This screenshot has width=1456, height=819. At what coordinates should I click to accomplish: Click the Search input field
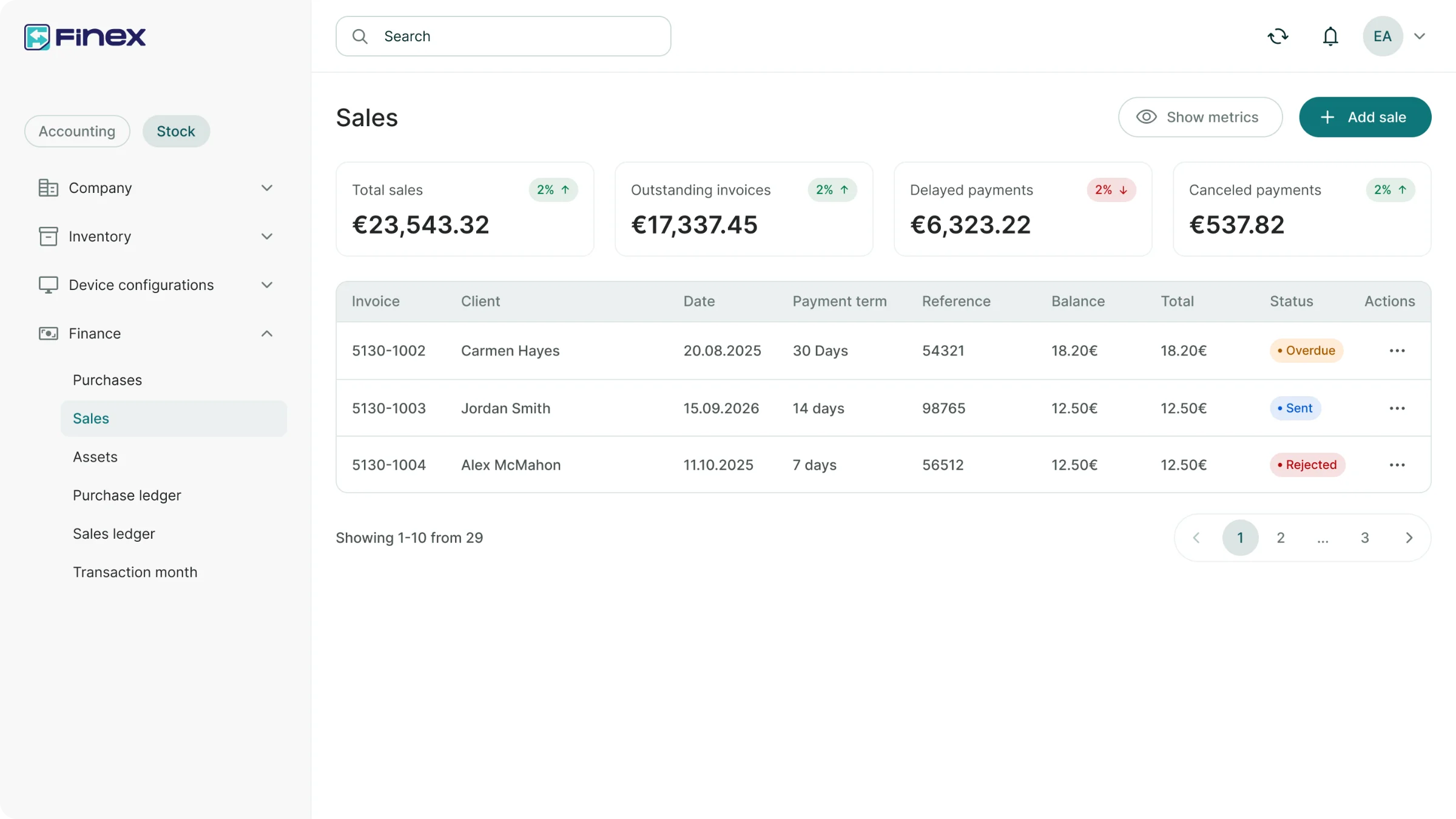point(503,36)
